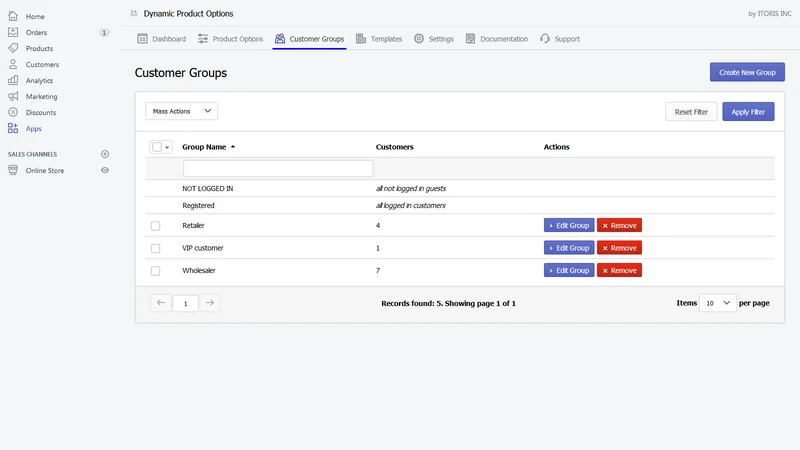This screenshot has height=450, width=800.
Task: Click the Orders inbox icon
Action: (13, 32)
